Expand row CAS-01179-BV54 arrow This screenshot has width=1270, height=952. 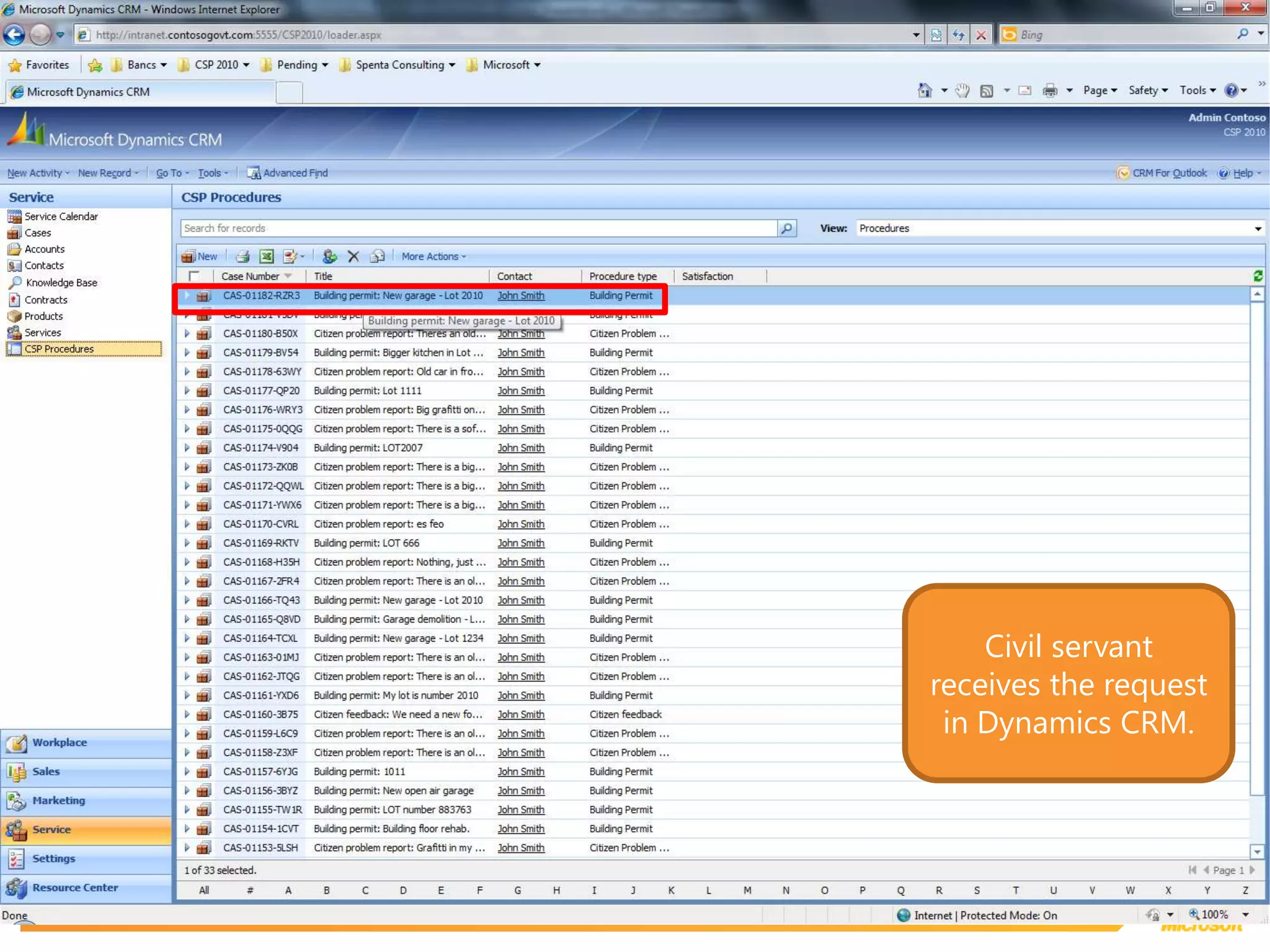click(187, 353)
